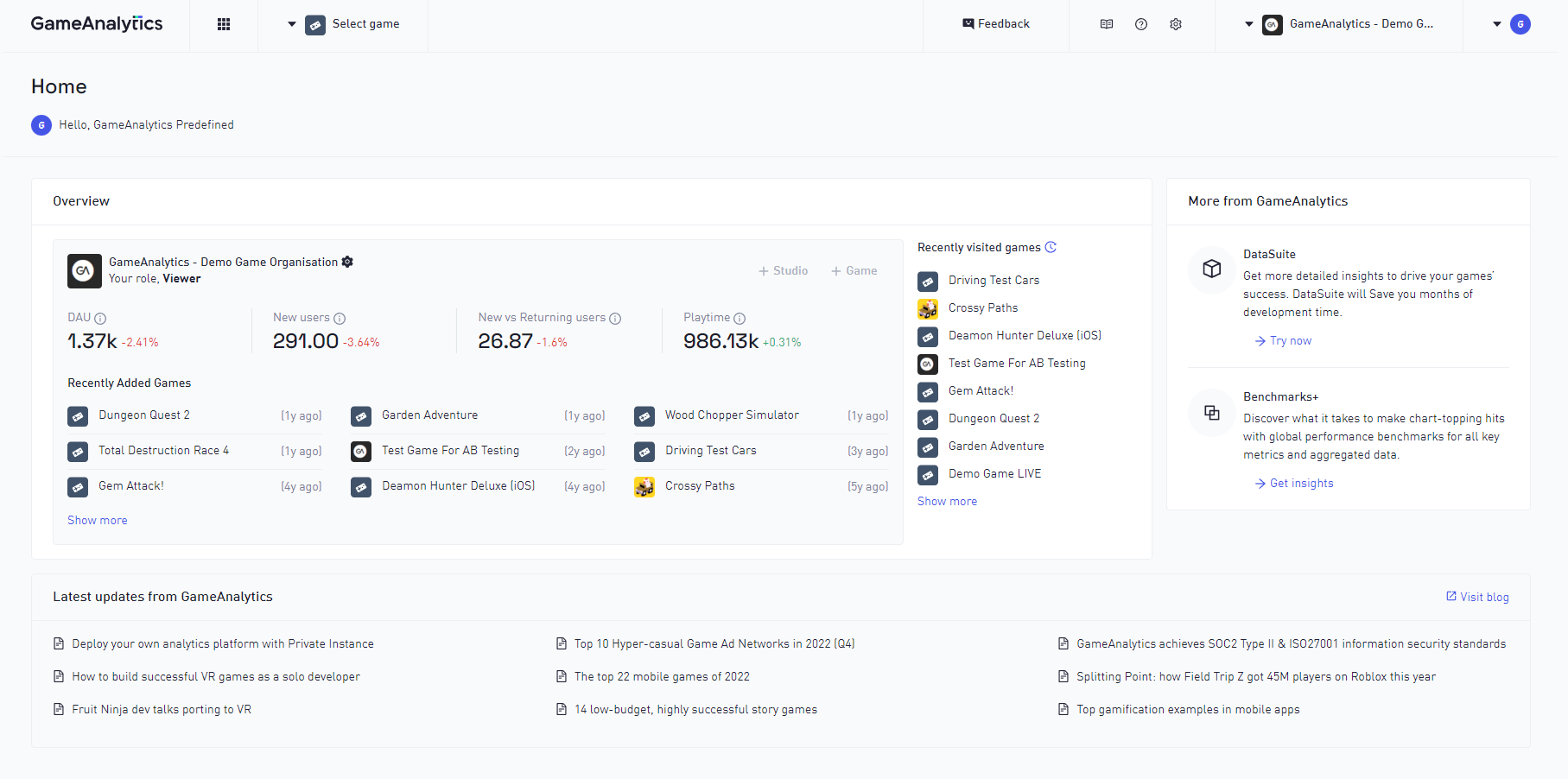
Task: Open the Feedback button
Action: [x=996, y=24]
